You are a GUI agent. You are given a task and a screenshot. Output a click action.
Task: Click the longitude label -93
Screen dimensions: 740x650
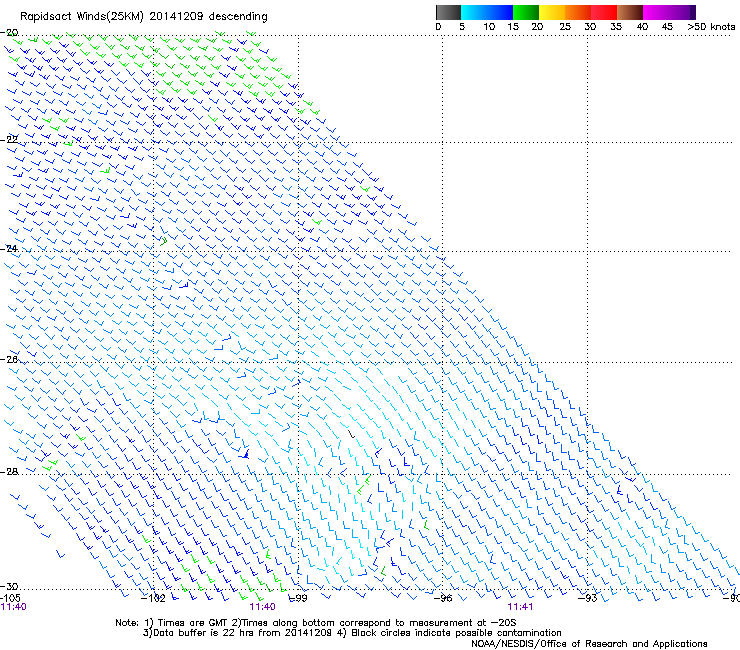coord(588,598)
